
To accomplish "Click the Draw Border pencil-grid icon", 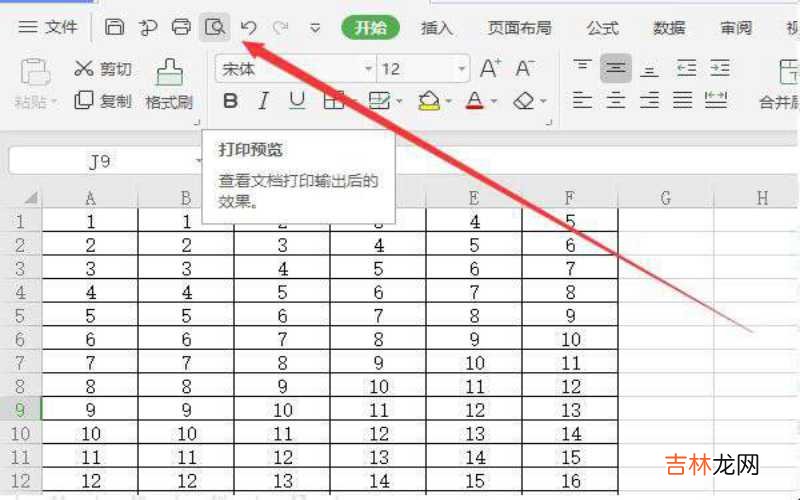I will 379,101.
